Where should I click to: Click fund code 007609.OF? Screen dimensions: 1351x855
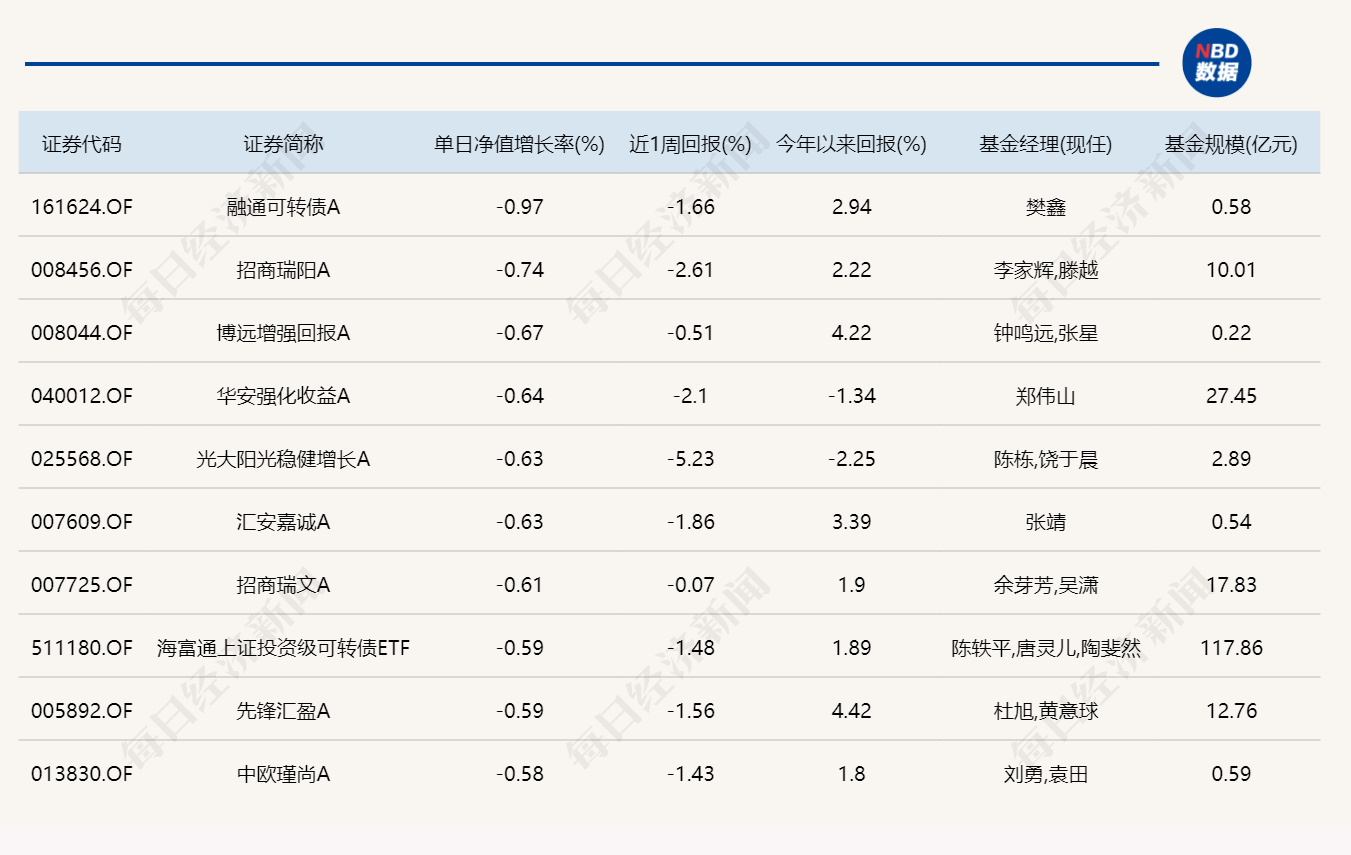82,522
